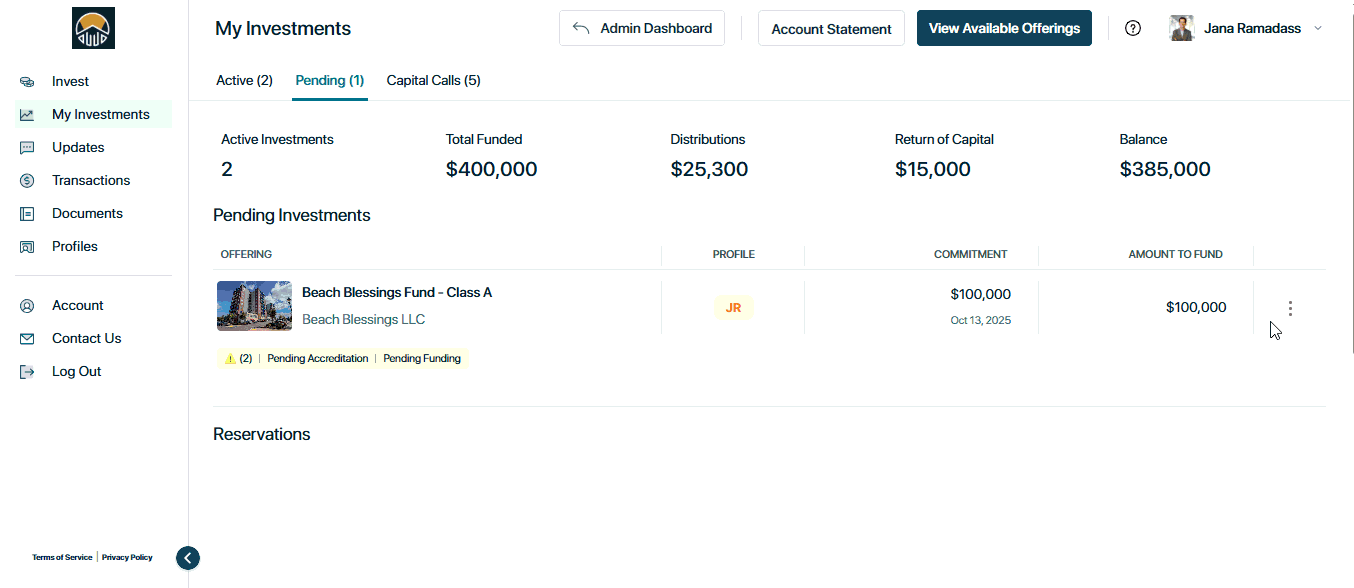The width and height of the screenshot is (1354, 588).
Task: Click the Documents sidebar icon
Action: coord(27,214)
